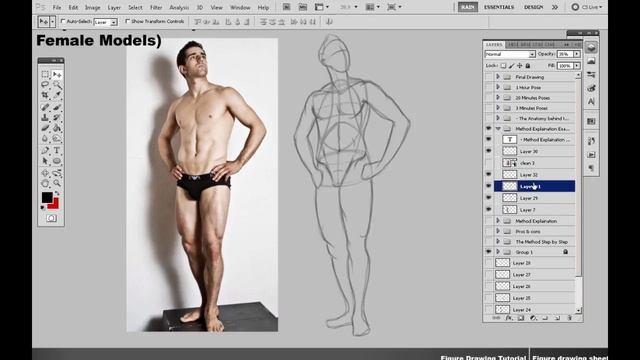Screen dimensions: 640x360
Task: Hide Layer 30 using its eye icon
Action: coord(489,151)
